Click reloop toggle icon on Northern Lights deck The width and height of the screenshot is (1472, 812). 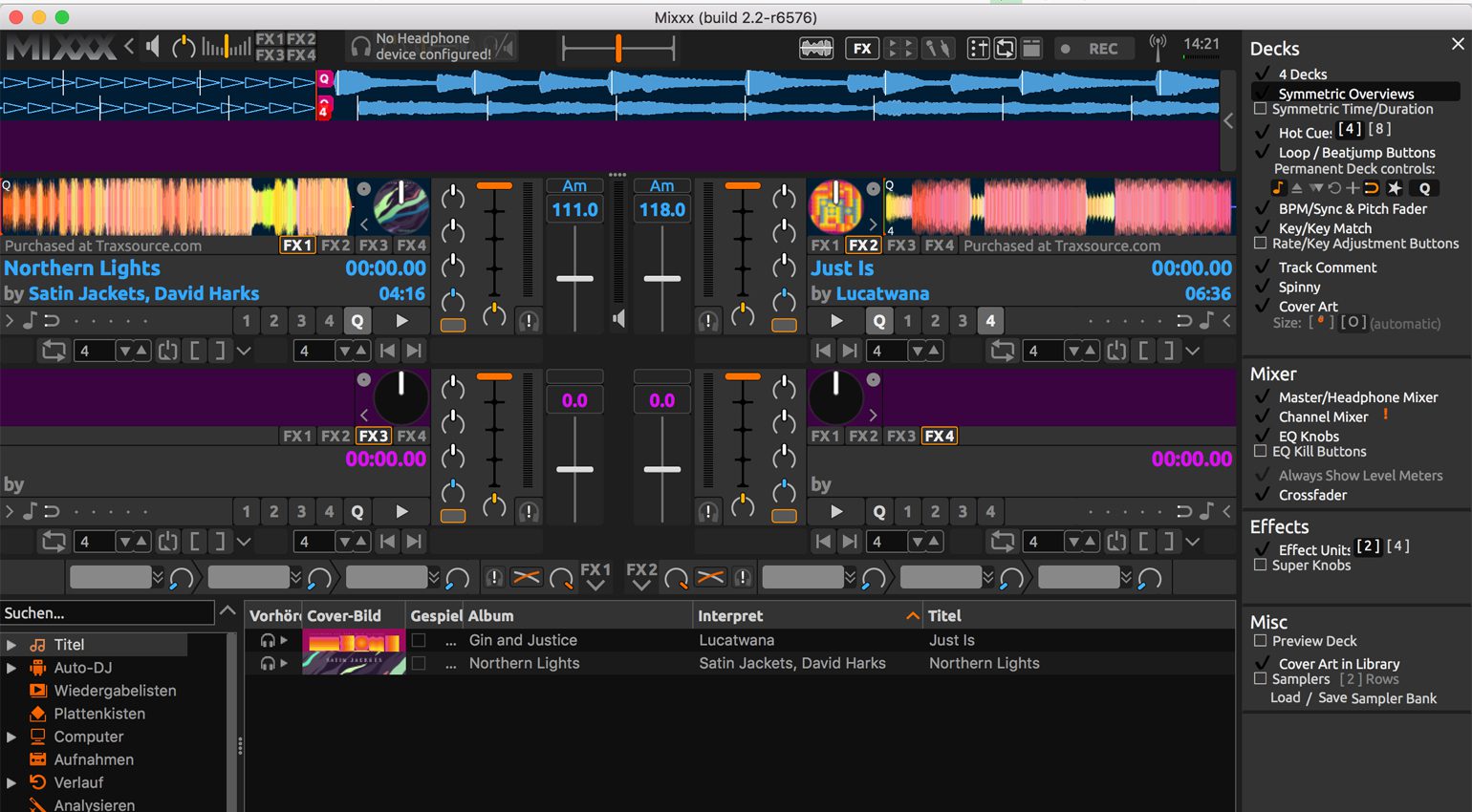(x=168, y=351)
